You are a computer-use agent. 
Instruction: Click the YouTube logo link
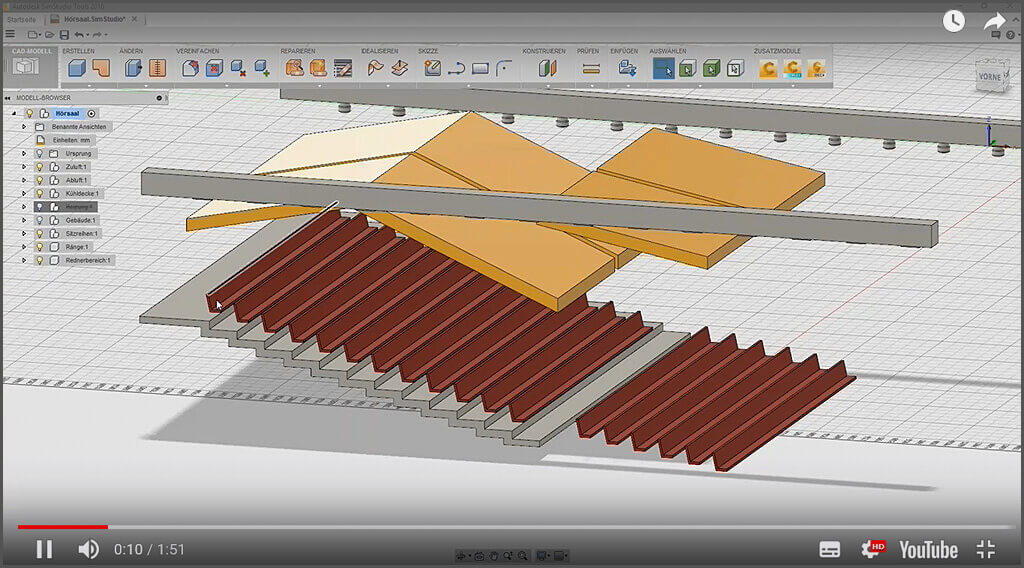pyautogui.click(x=927, y=549)
